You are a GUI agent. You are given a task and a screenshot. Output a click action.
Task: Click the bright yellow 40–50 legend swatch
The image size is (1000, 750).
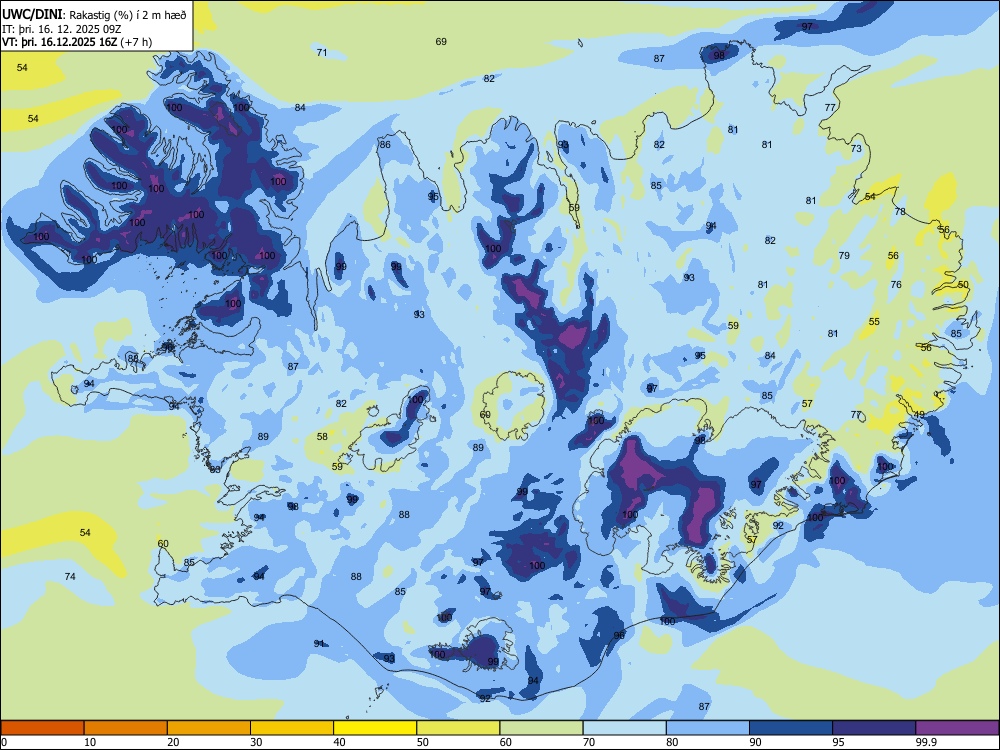click(x=375, y=728)
